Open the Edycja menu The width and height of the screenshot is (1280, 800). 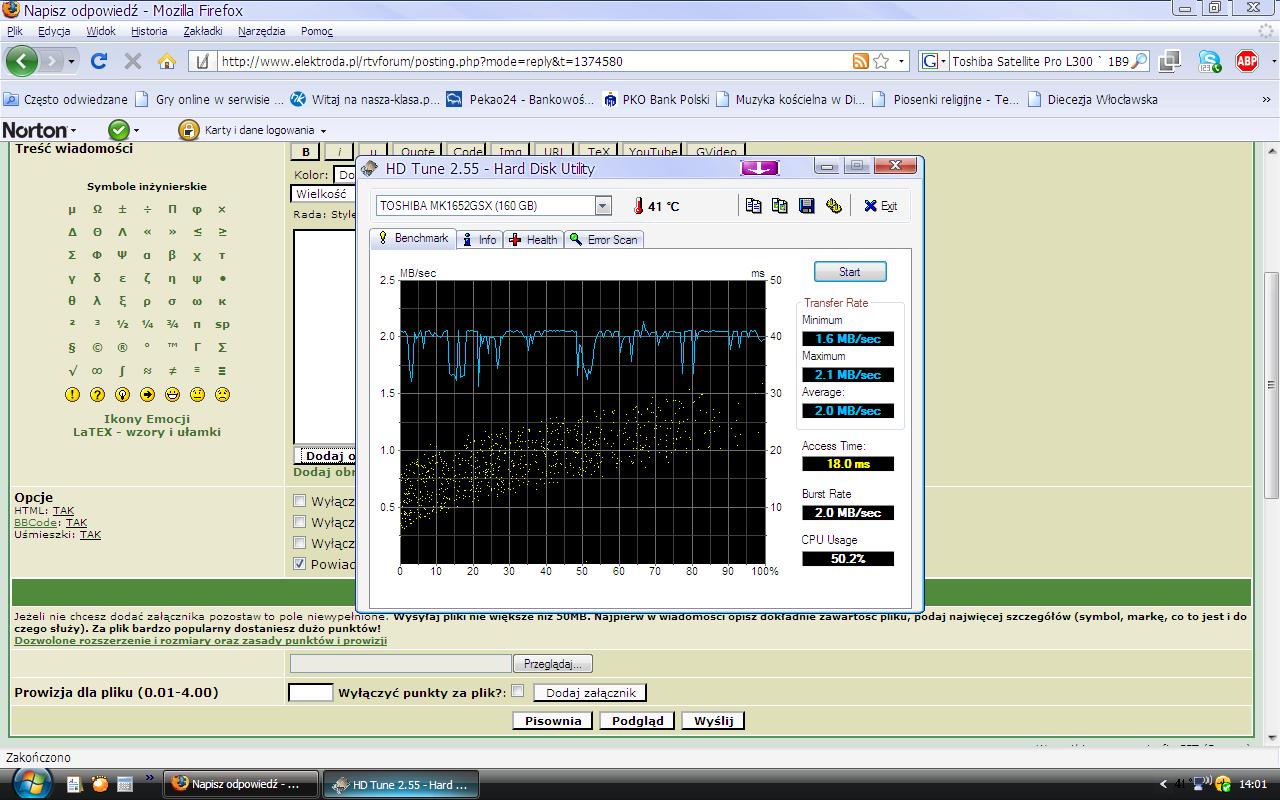tap(54, 31)
